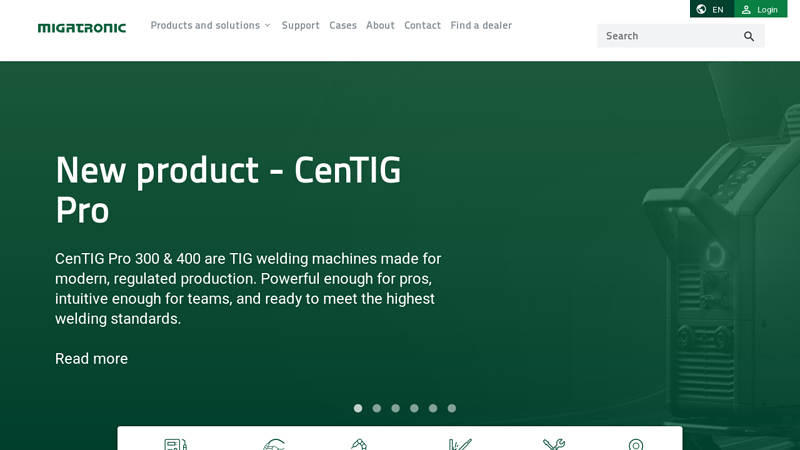Follow the Read more link

[x=91, y=358]
